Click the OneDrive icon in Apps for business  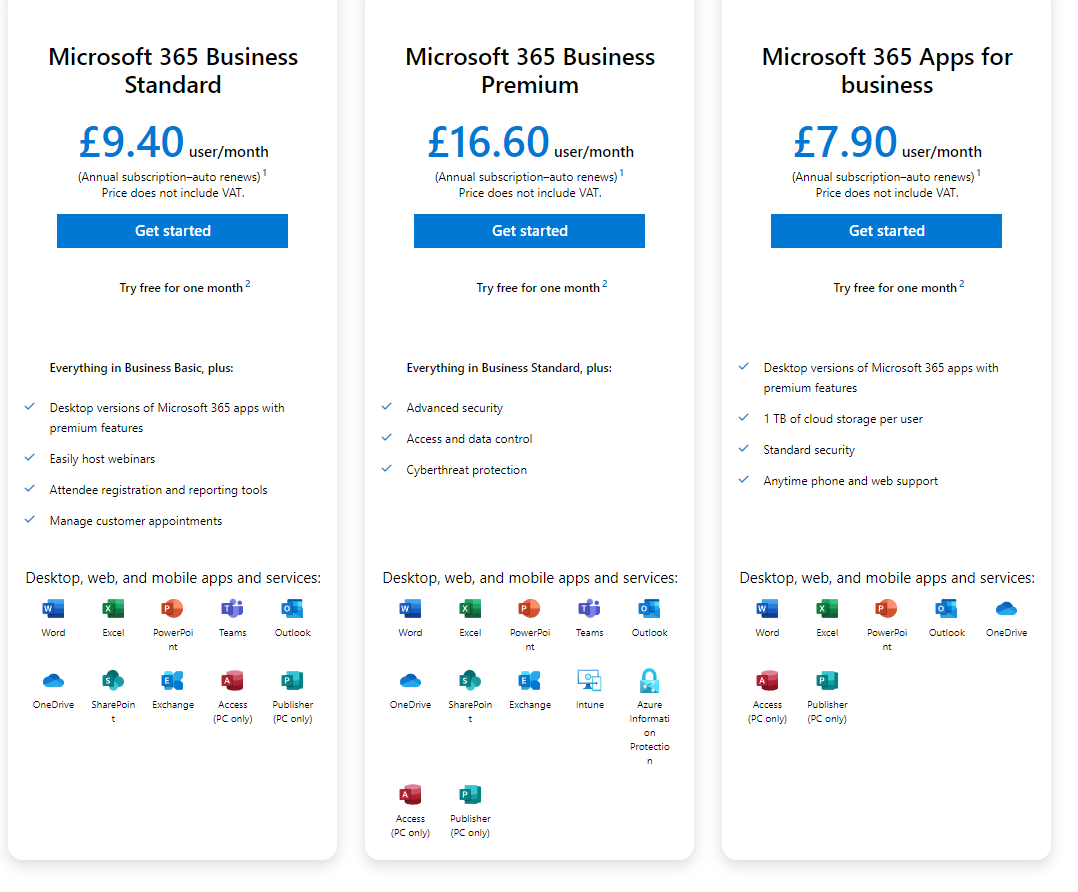click(1006, 609)
